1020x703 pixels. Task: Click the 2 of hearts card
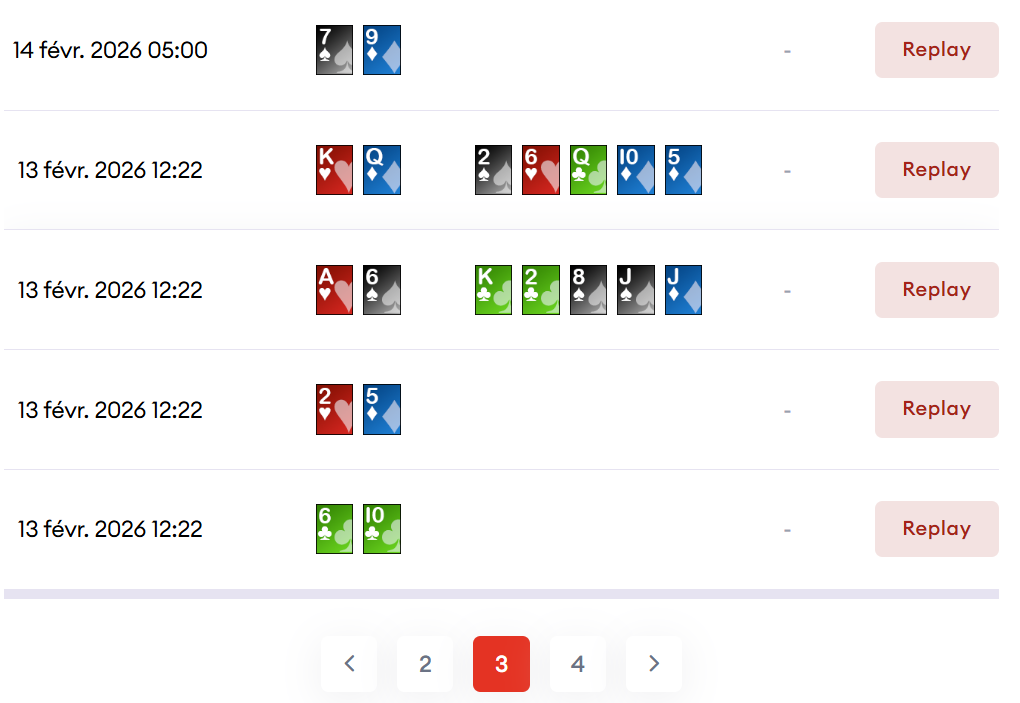click(334, 410)
